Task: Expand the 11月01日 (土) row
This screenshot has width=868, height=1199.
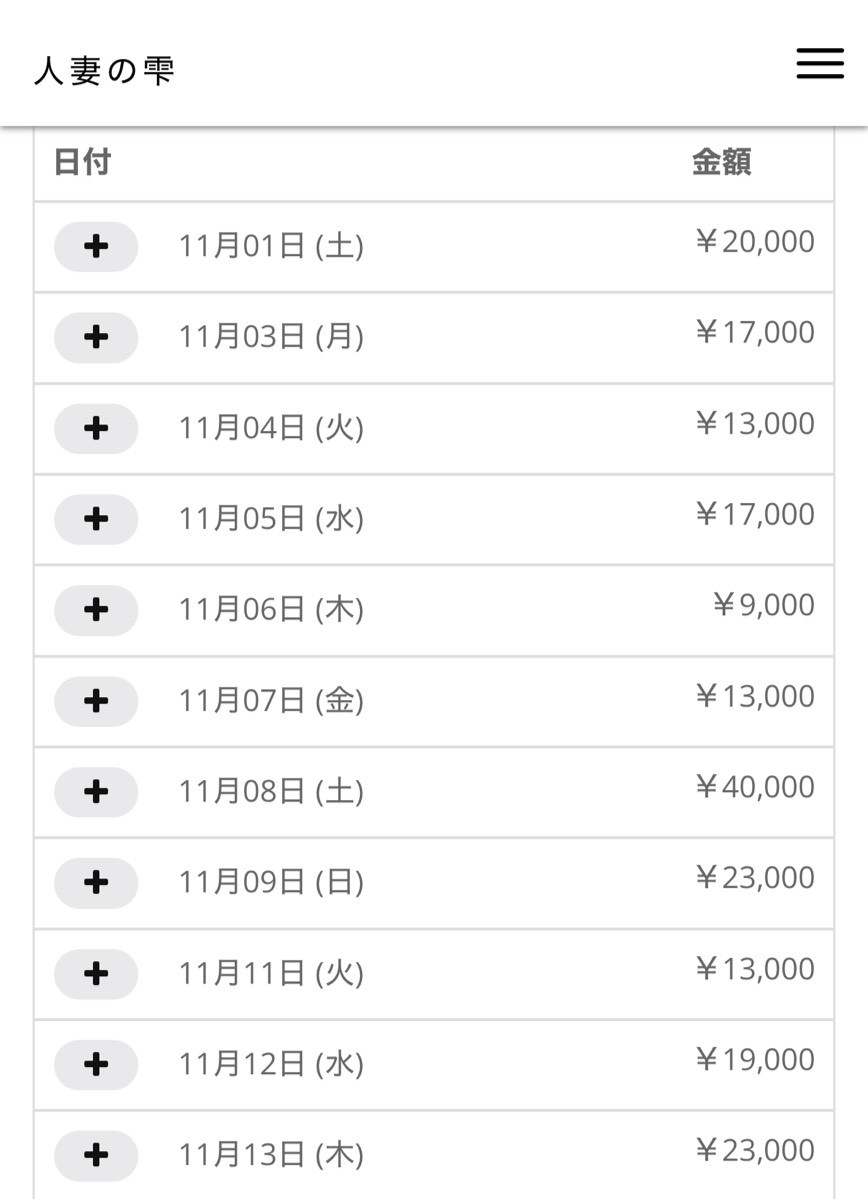Action: tap(96, 246)
